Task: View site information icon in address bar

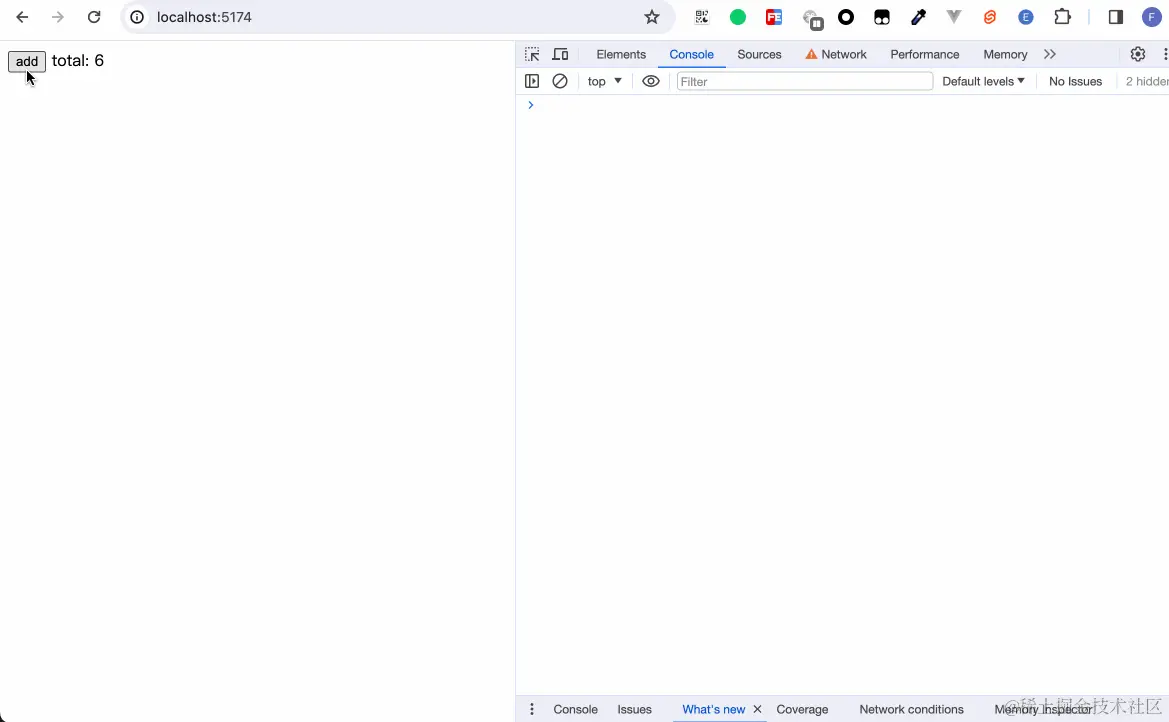Action: coord(137,17)
